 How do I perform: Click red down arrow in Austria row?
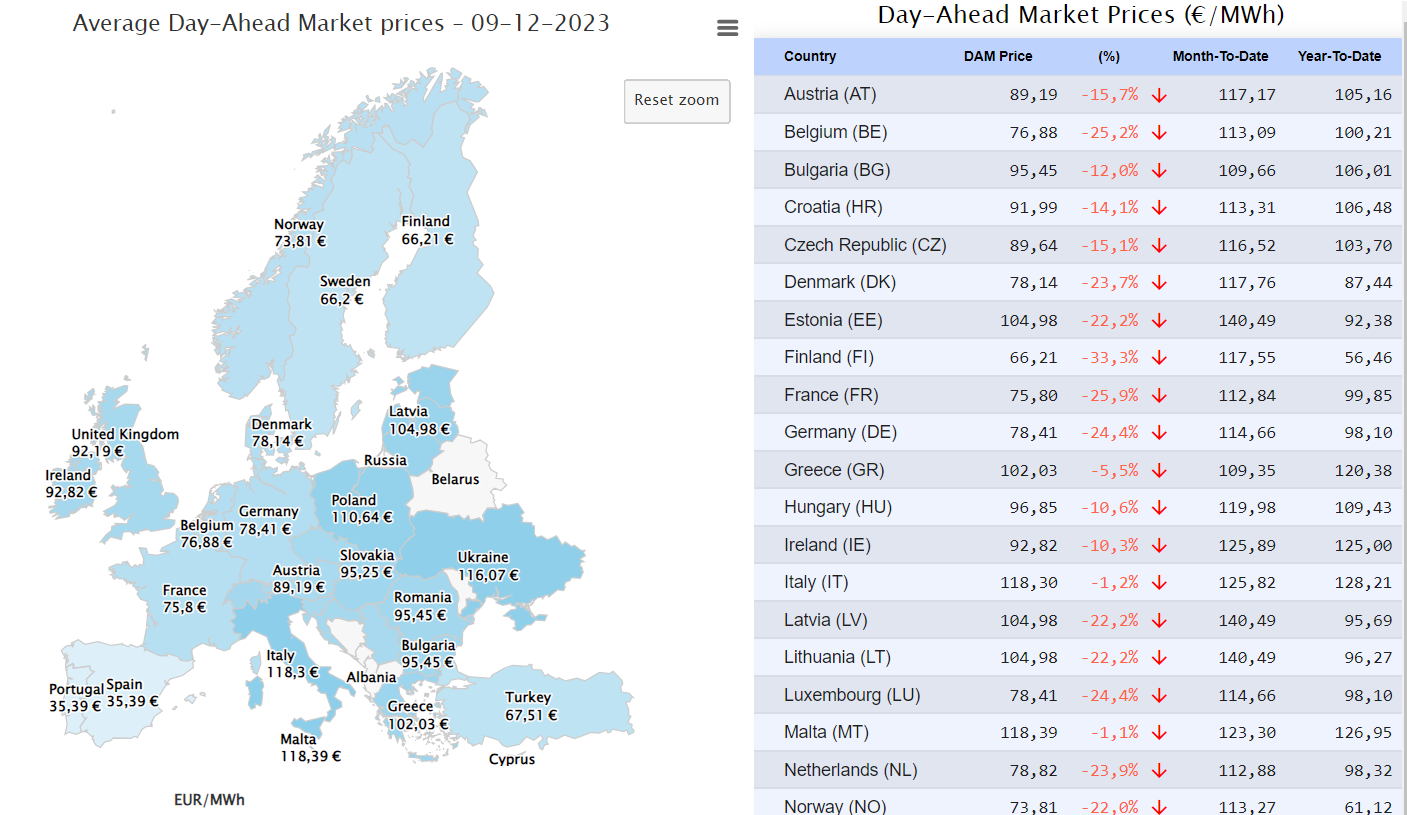pos(1159,95)
